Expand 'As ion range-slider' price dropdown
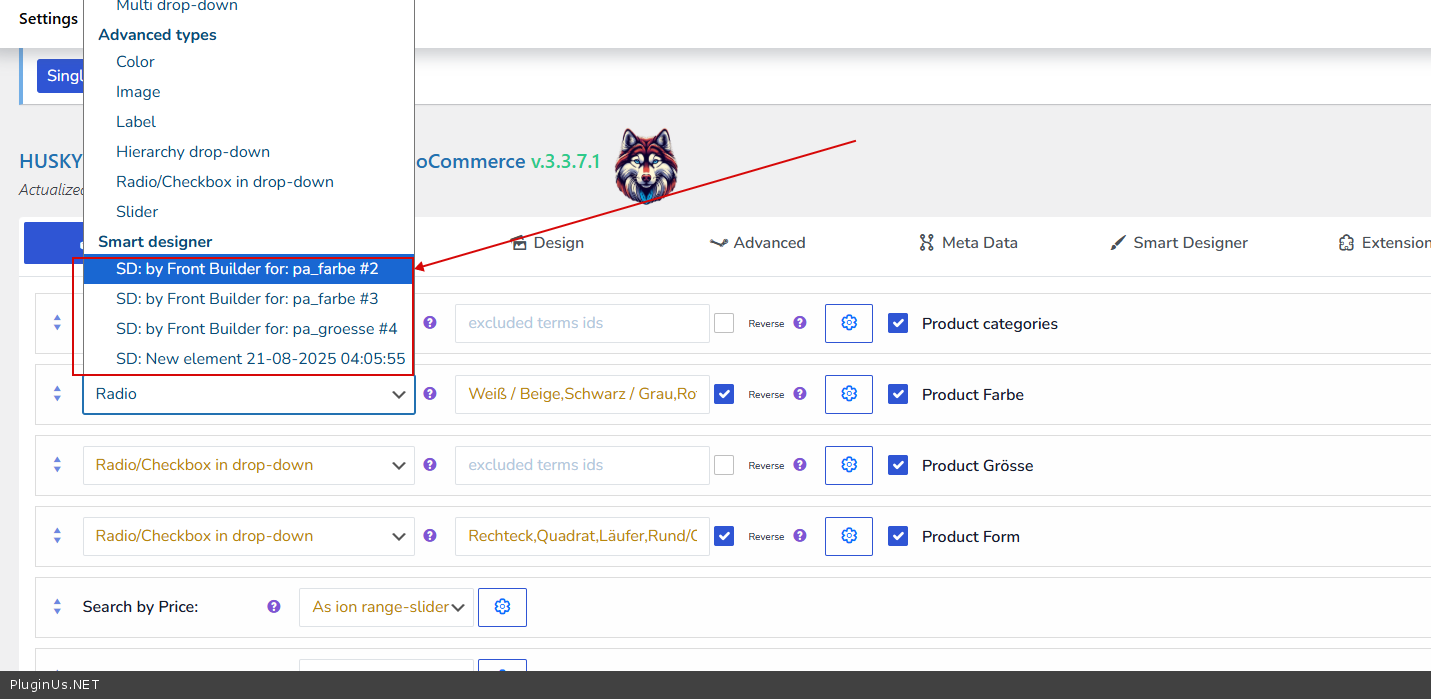This screenshot has width=1431, height=699. pos(386,607)
